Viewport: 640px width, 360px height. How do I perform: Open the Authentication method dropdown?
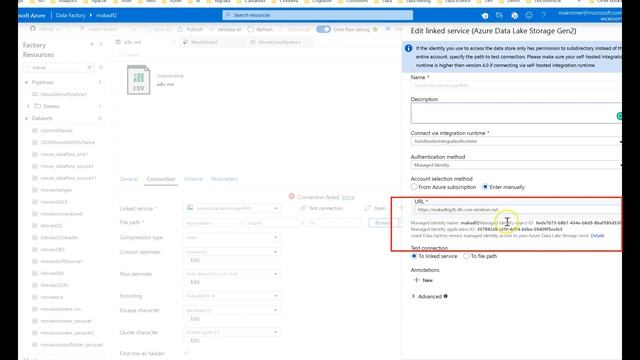click(516, 165)
